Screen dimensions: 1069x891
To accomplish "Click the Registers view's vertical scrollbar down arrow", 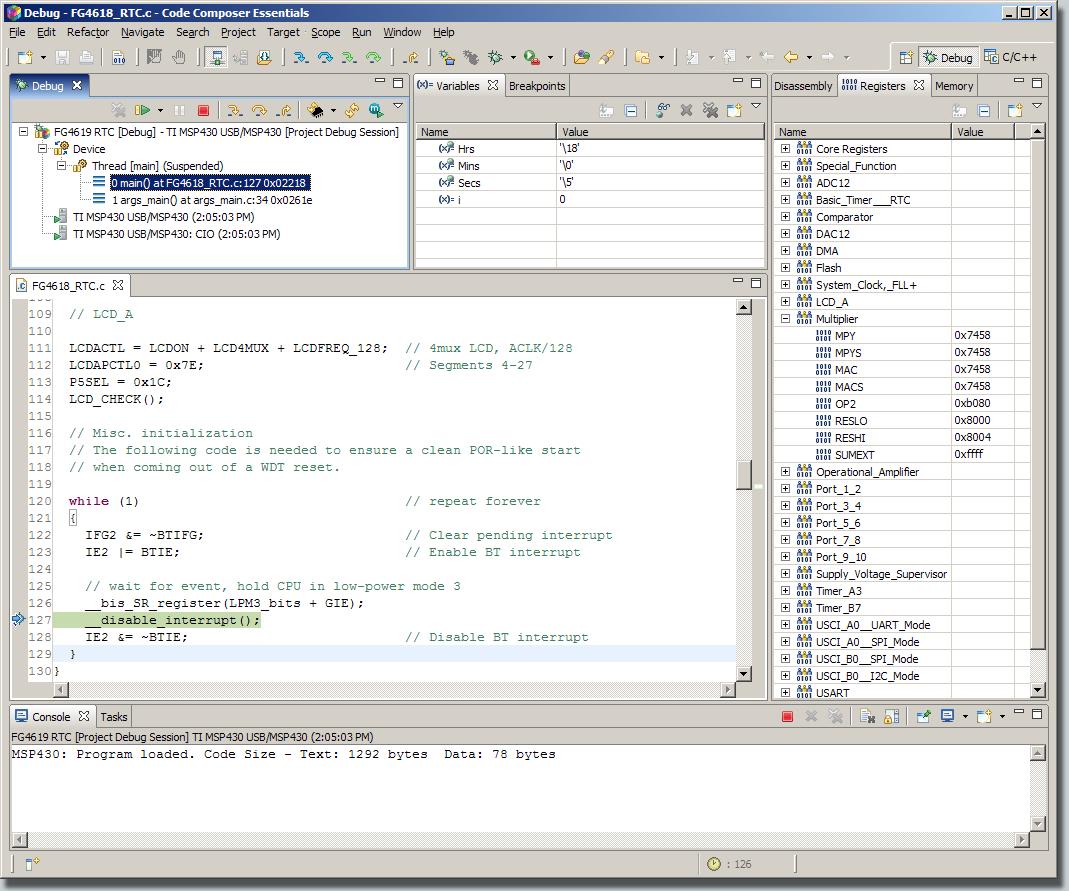I will point(1037,689).
